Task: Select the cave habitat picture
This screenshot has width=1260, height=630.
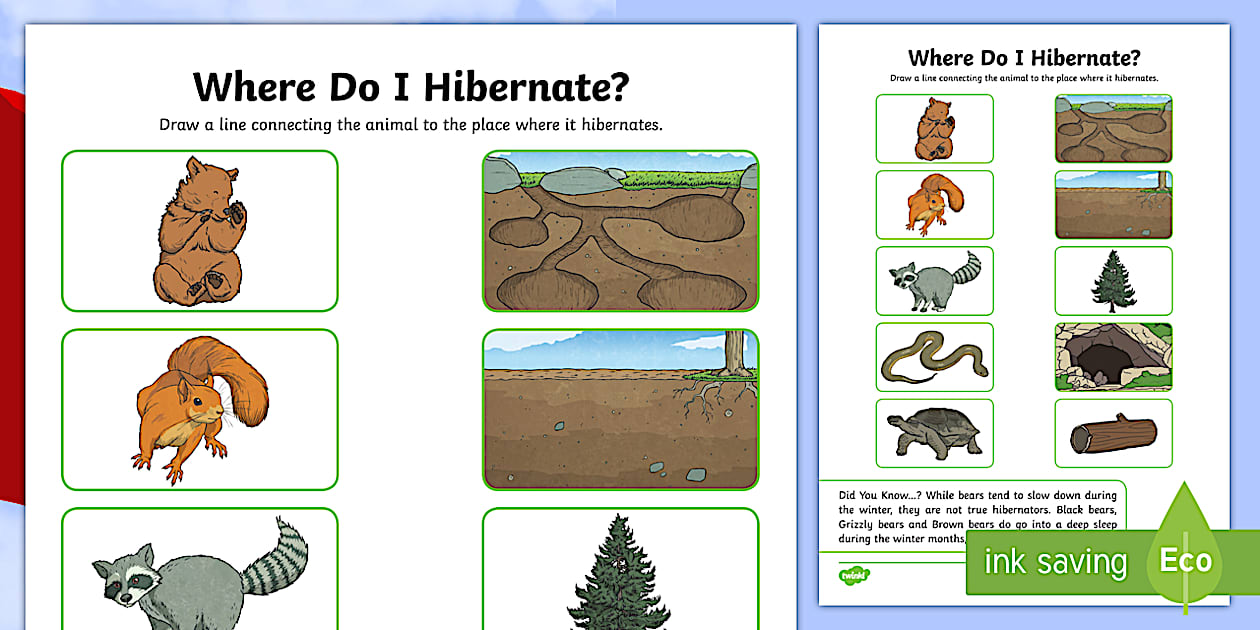Action: 1112,357
